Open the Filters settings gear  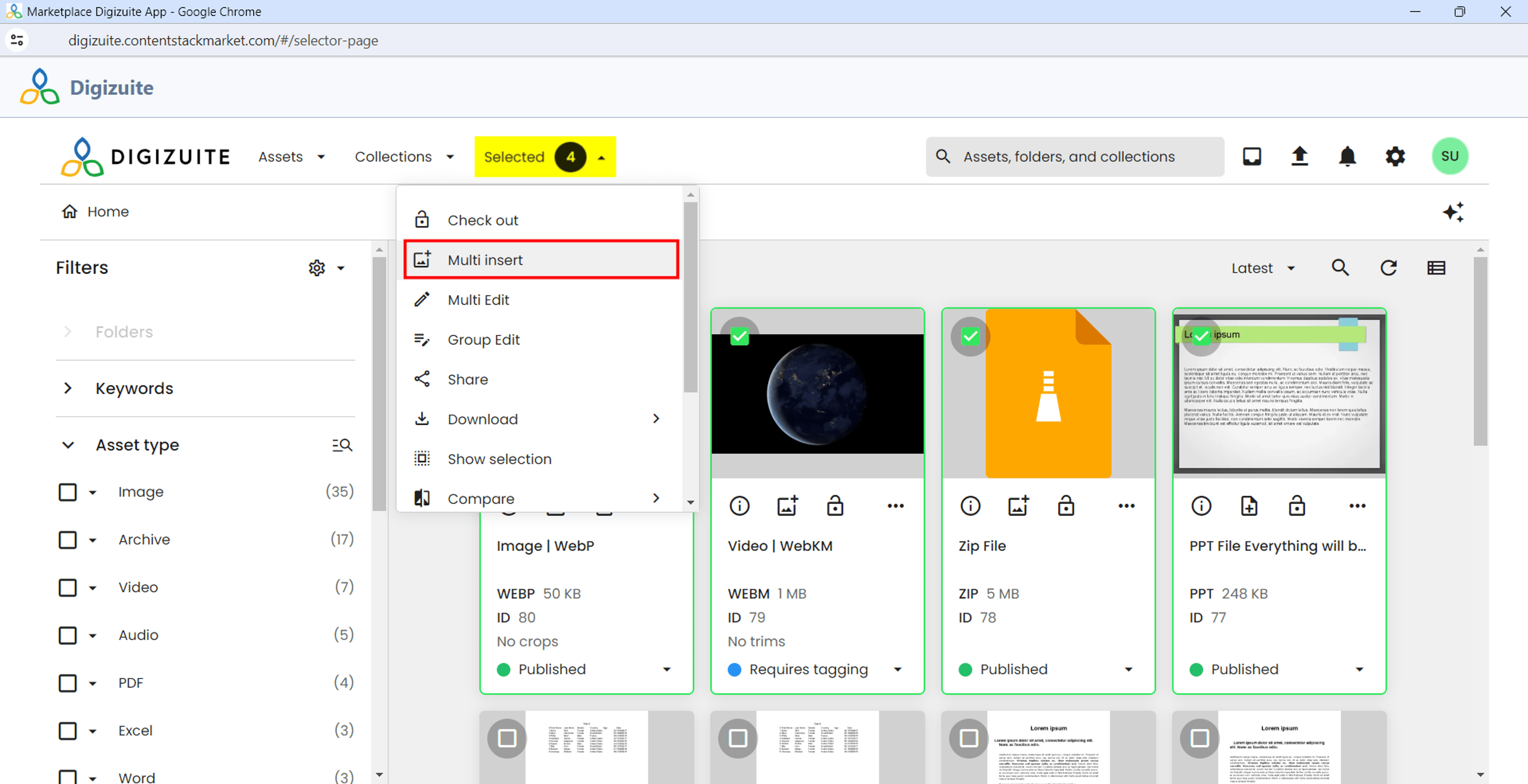[x=317, y=268]
